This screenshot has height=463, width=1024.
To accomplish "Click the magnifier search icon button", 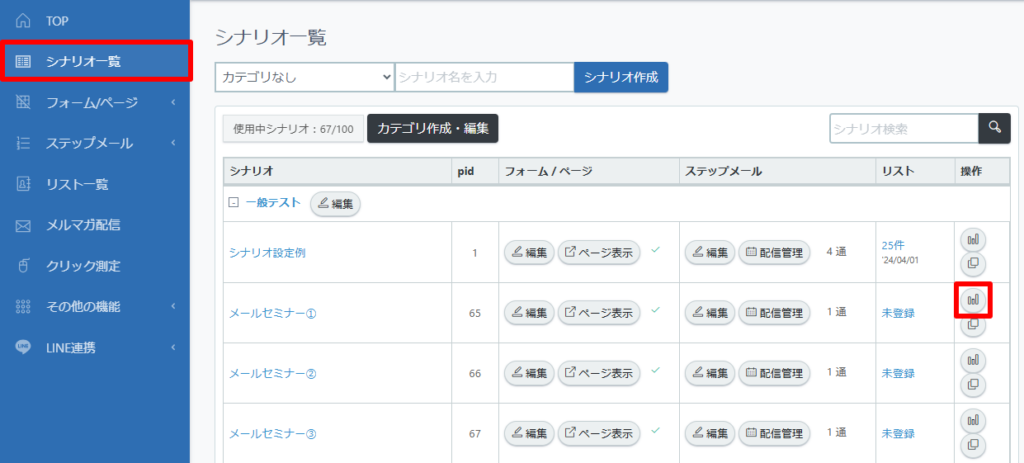I will 995,129.
